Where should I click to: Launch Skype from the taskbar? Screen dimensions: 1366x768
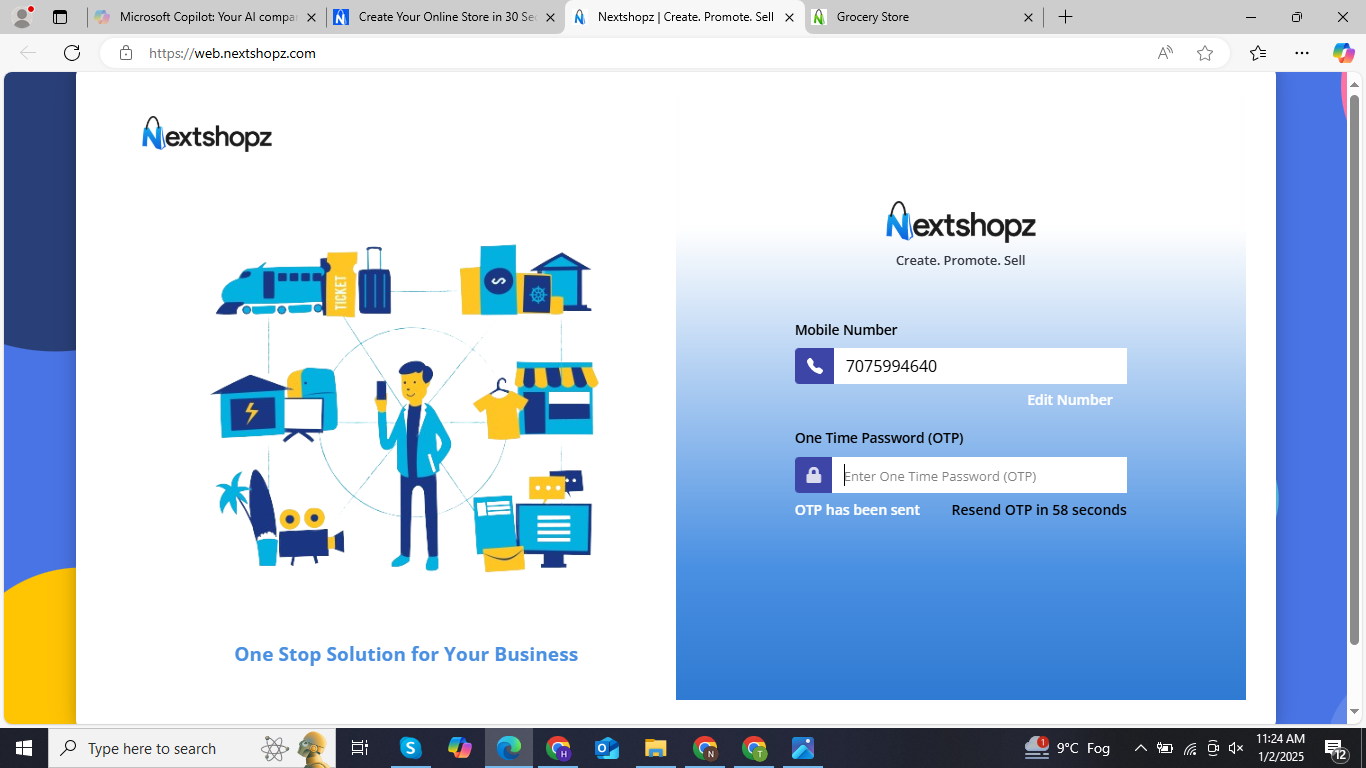411,748
